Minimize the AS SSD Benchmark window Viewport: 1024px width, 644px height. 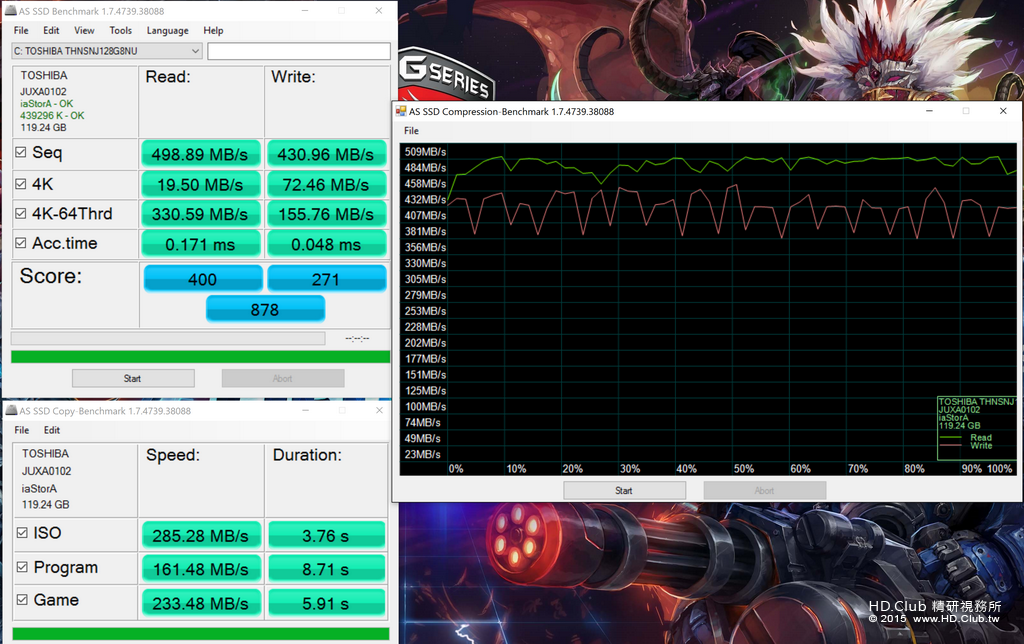305,10
